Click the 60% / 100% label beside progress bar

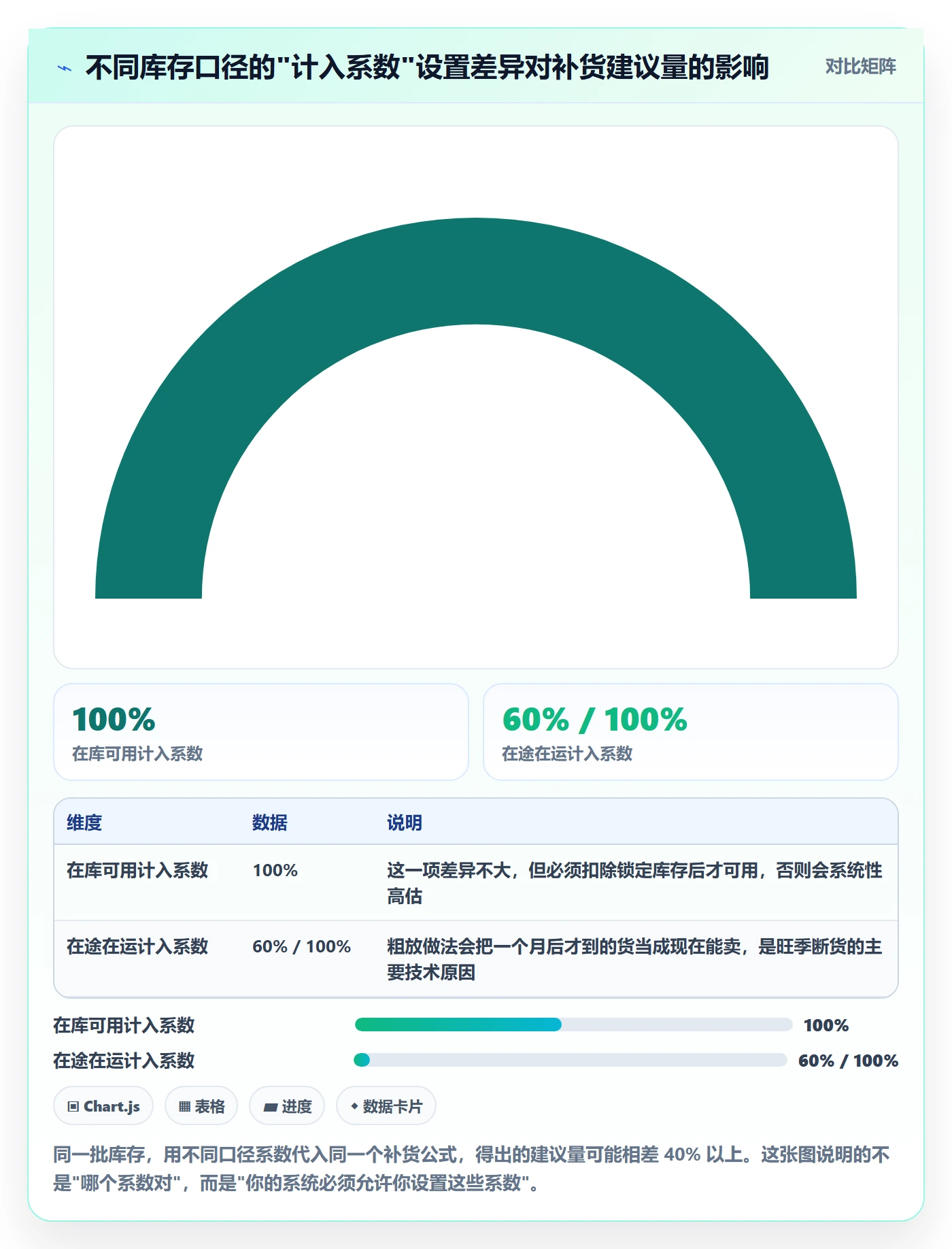pyautogui.click(x=848, y=1061)
